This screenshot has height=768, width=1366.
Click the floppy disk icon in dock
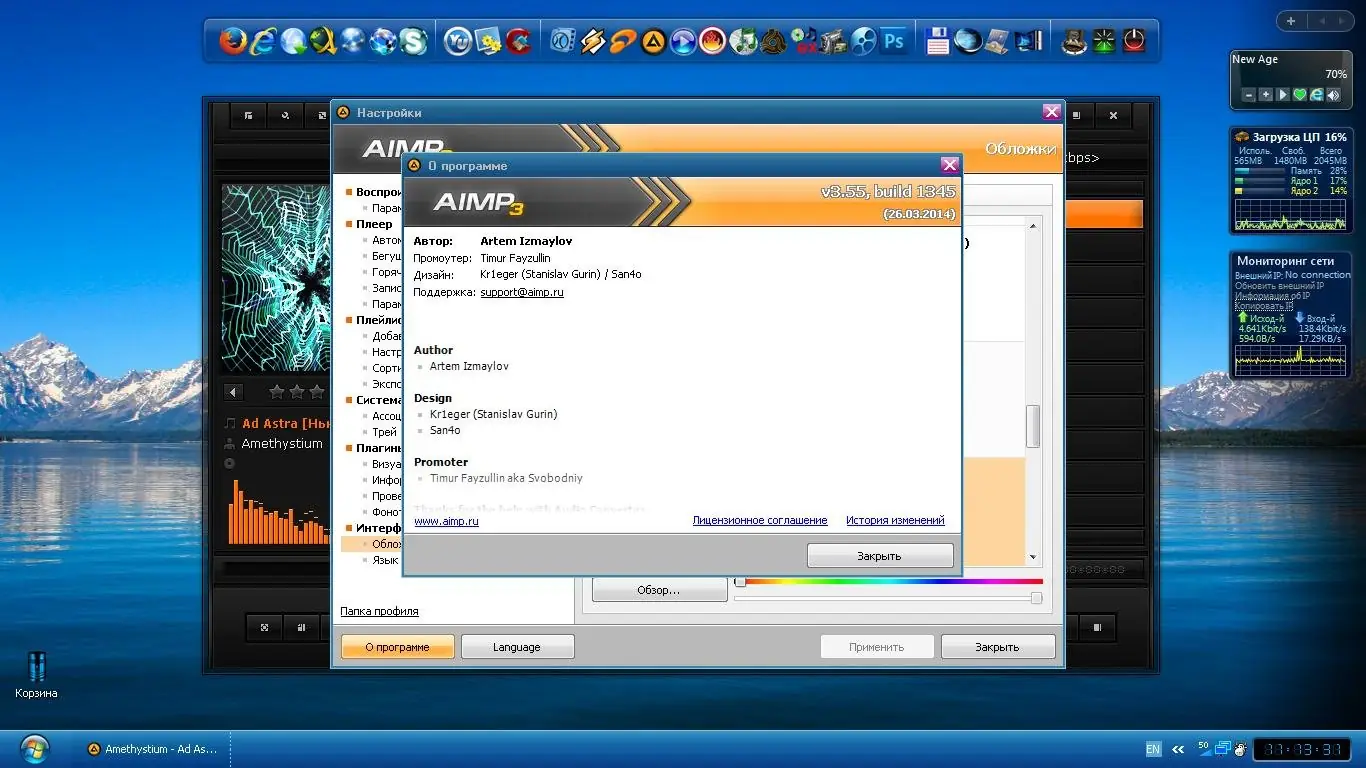click(x=938, y=41)
